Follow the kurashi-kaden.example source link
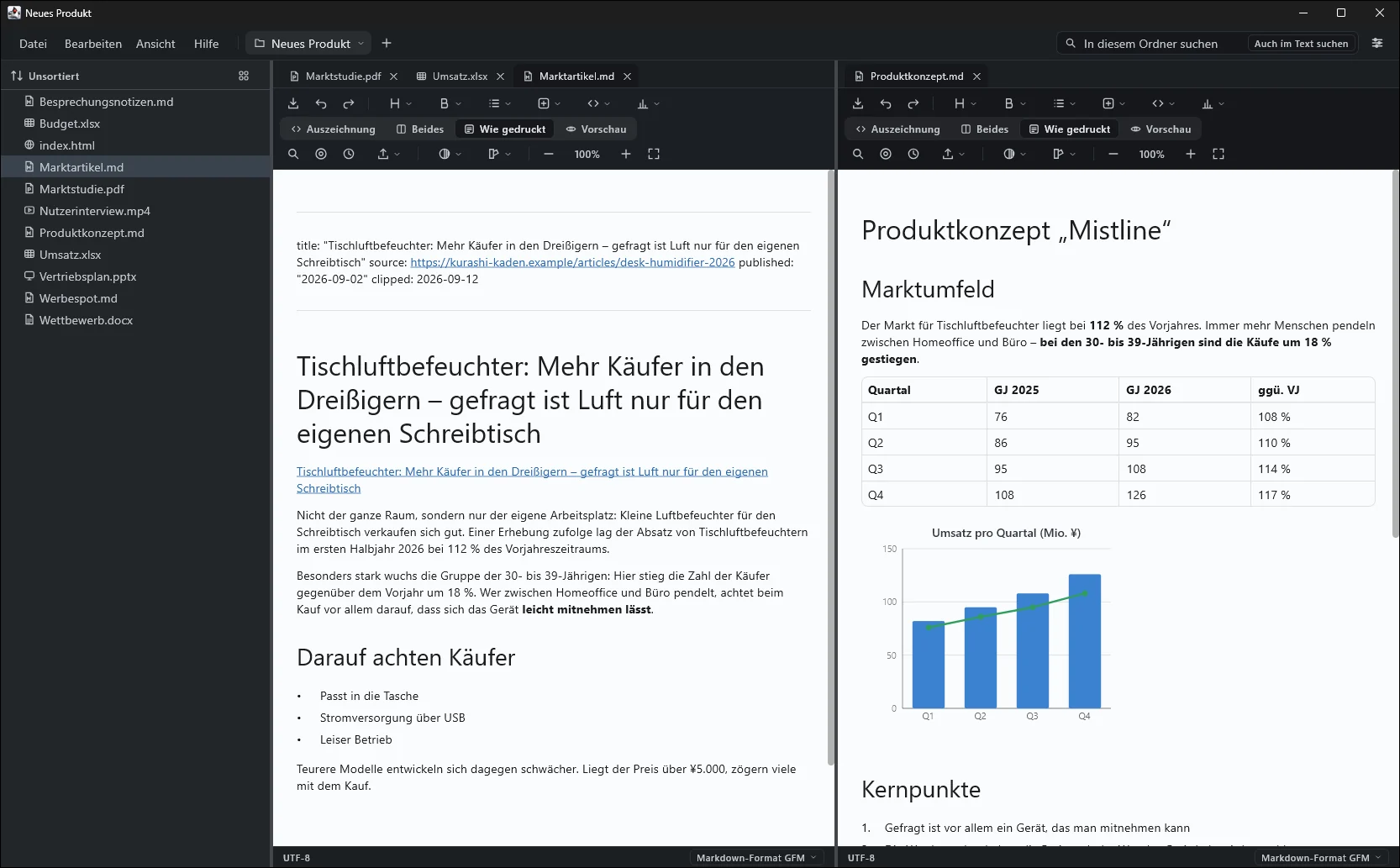 (x=572, y=262)
